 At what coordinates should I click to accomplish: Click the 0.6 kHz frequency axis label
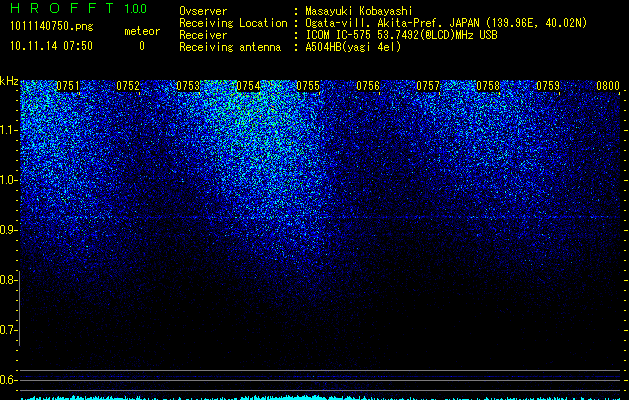coord(8,380)
